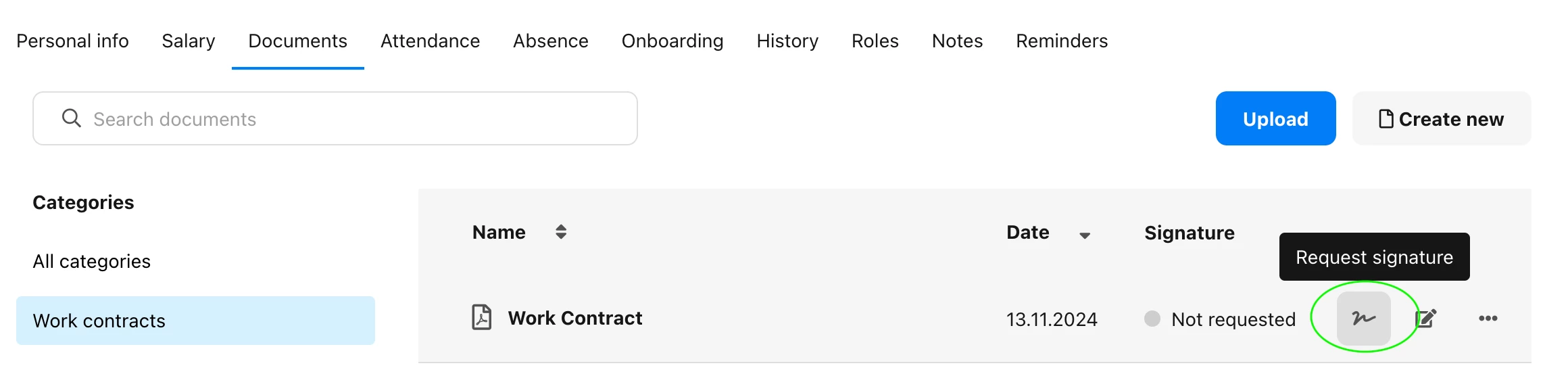Focus the Search documents field

(x=335, y=118)
